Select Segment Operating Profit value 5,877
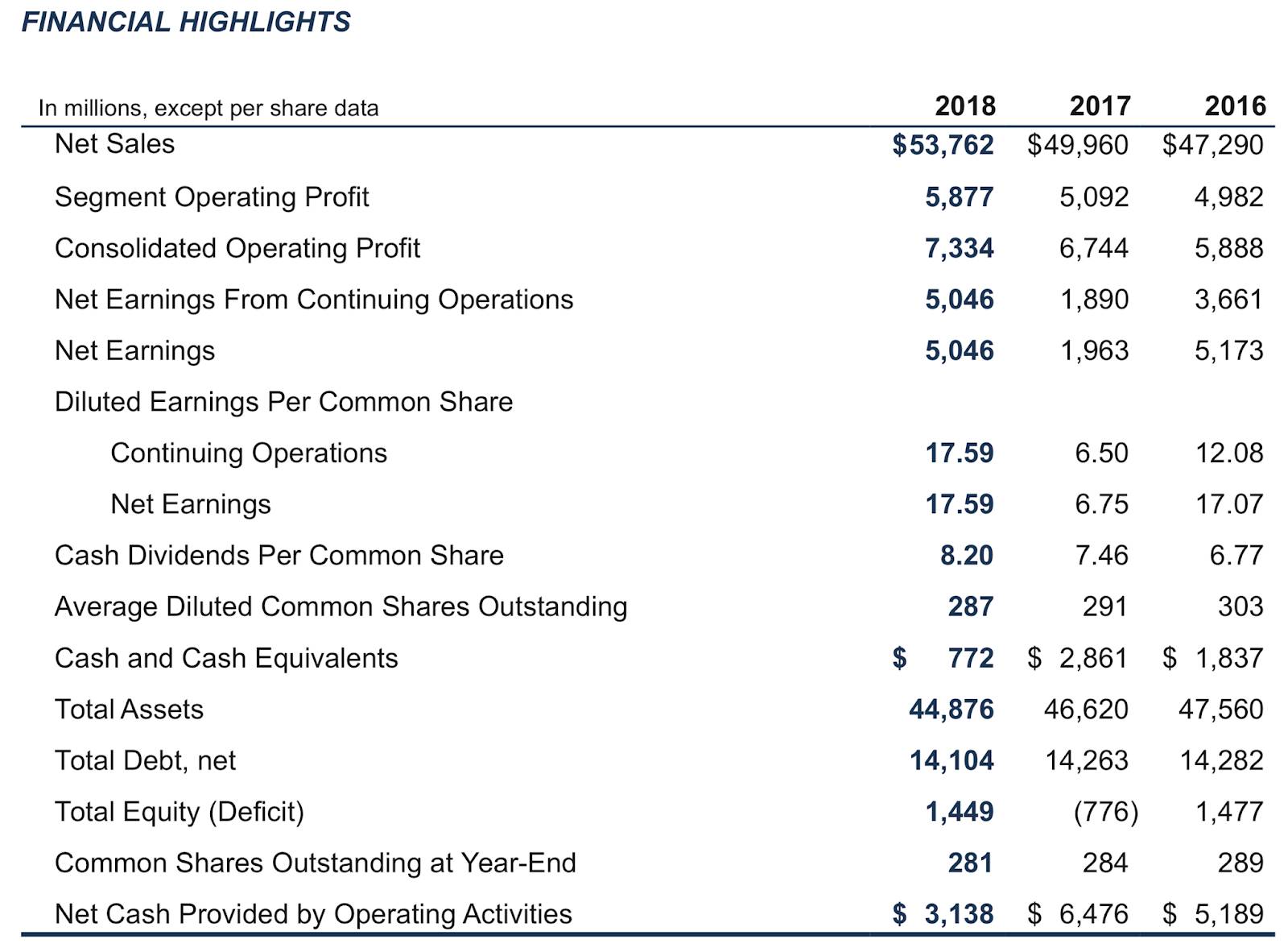1288x952 pixels. [x=960, y=197]
